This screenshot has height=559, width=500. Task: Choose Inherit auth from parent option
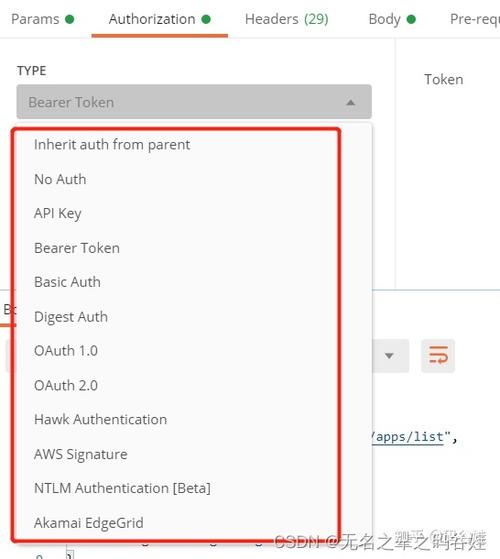(112, 145)
